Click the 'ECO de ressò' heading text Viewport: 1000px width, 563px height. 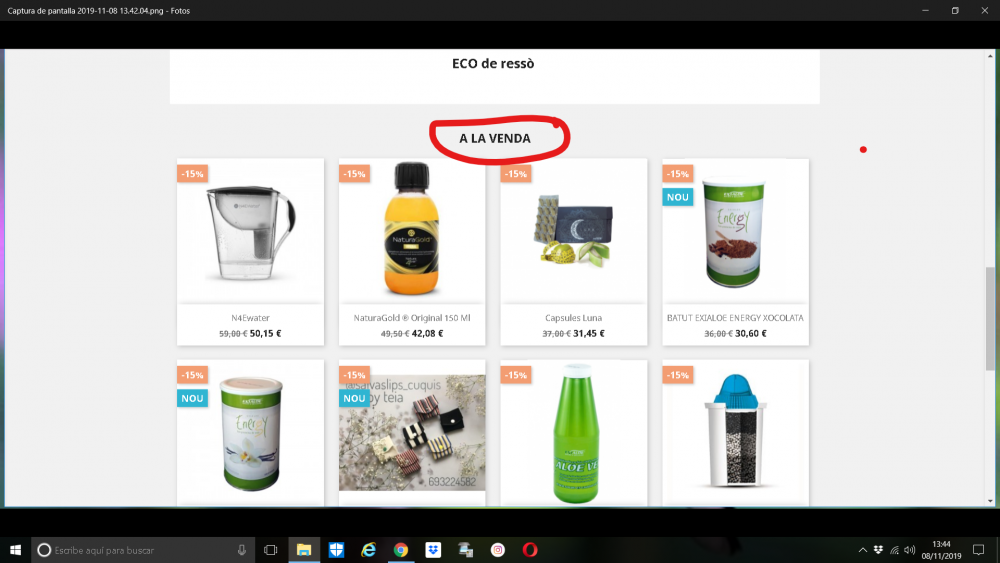click(493, 63)
